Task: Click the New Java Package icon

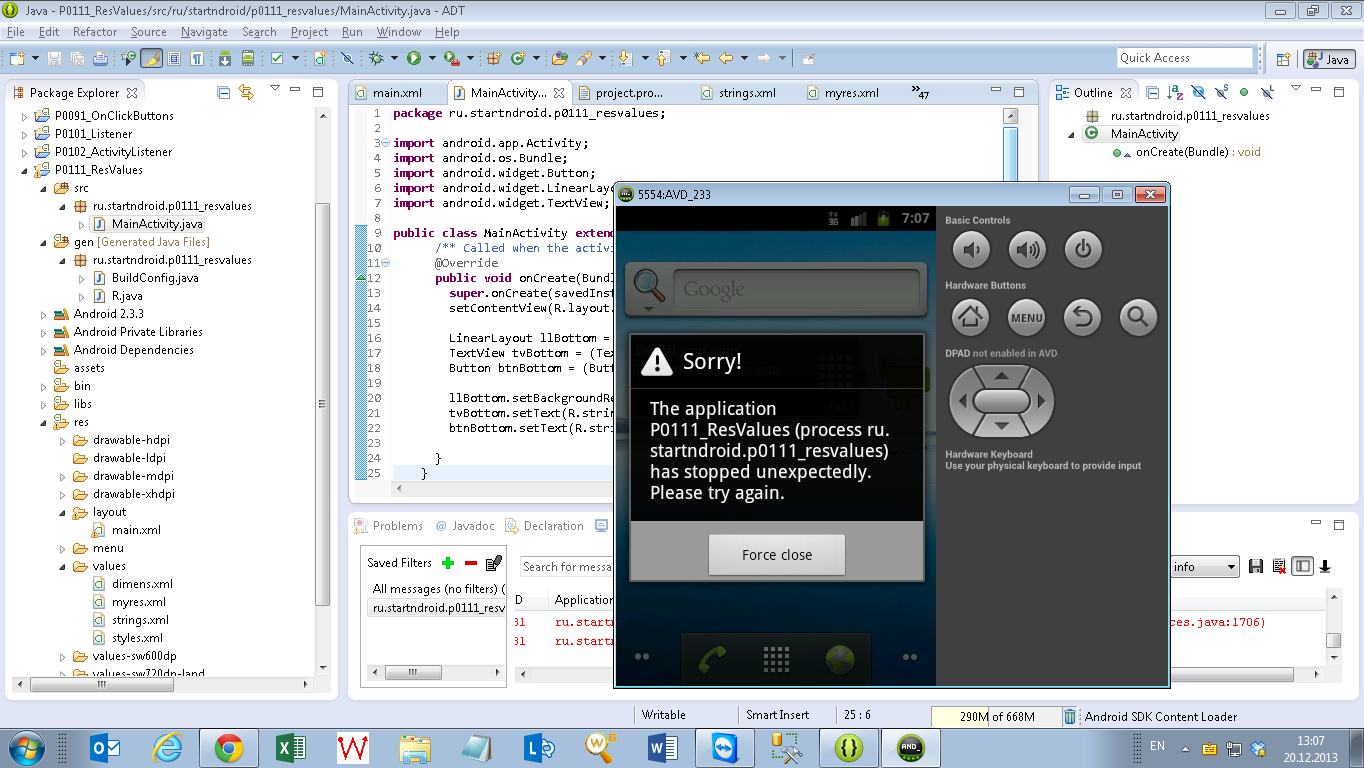Action: pyautogui.click(x=494, y=58)
